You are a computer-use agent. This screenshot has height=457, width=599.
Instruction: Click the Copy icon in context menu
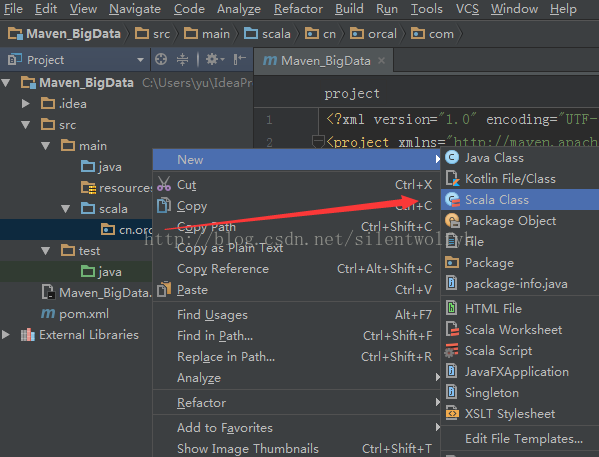point(164,205)
